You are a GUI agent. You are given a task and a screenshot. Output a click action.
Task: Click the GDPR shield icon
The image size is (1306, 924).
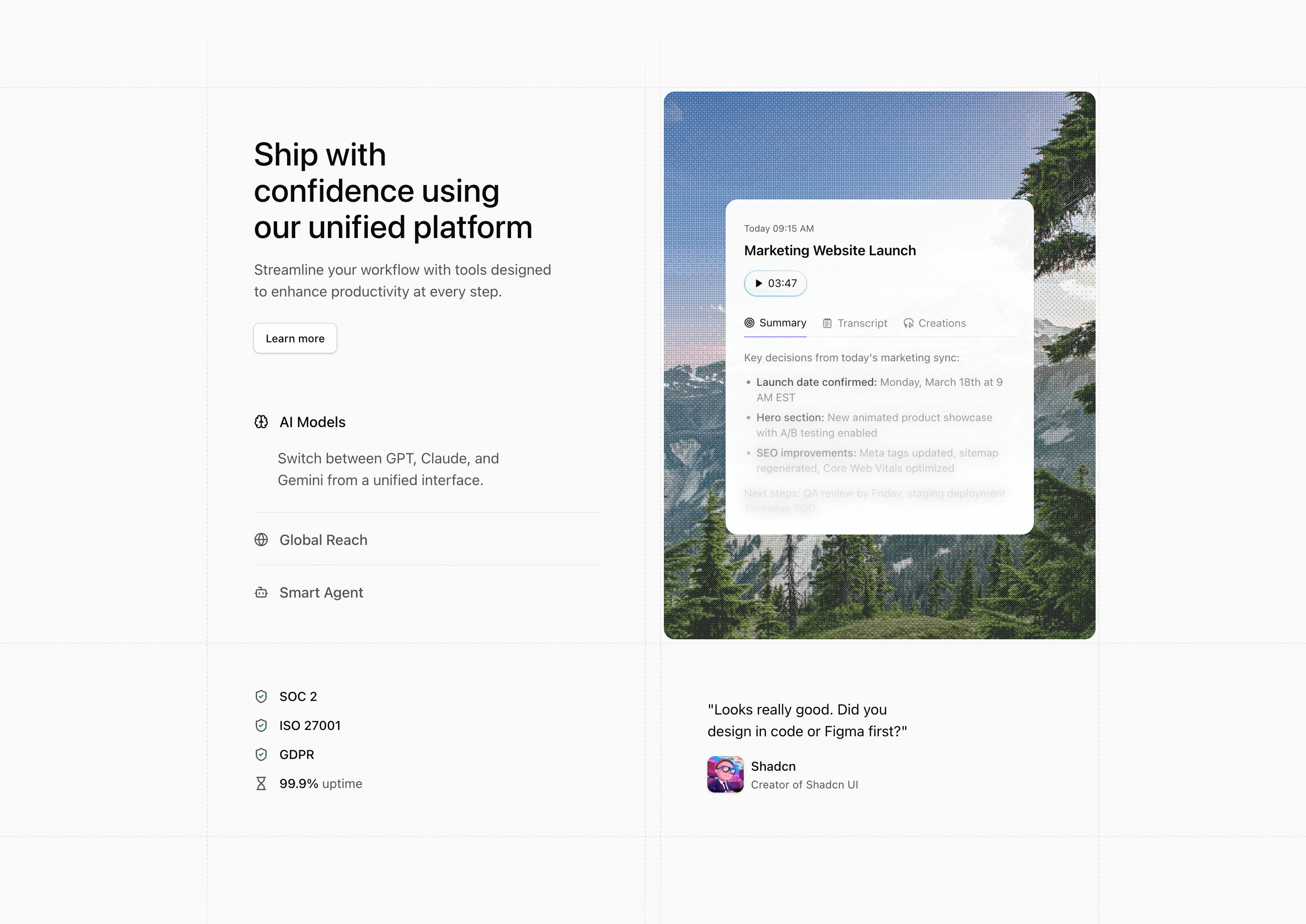[261, 754]
